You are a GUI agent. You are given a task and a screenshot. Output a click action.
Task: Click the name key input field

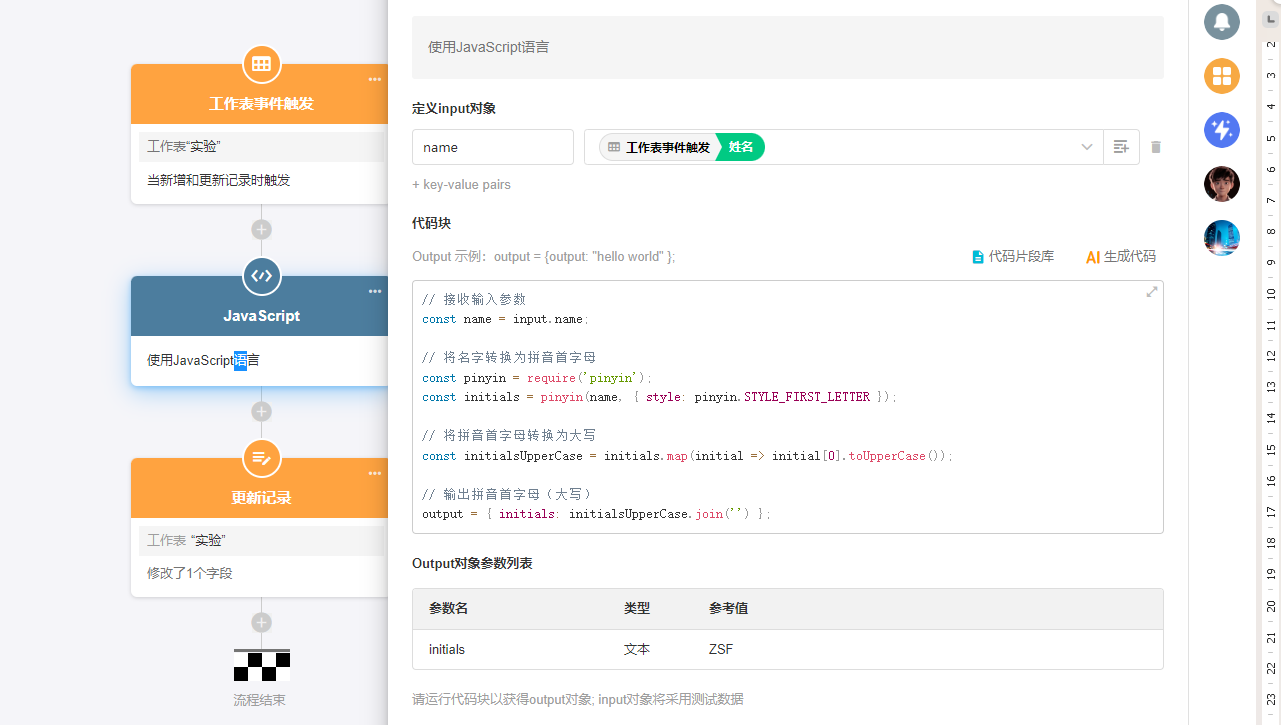pyautogui.click(x=492, y=147)
